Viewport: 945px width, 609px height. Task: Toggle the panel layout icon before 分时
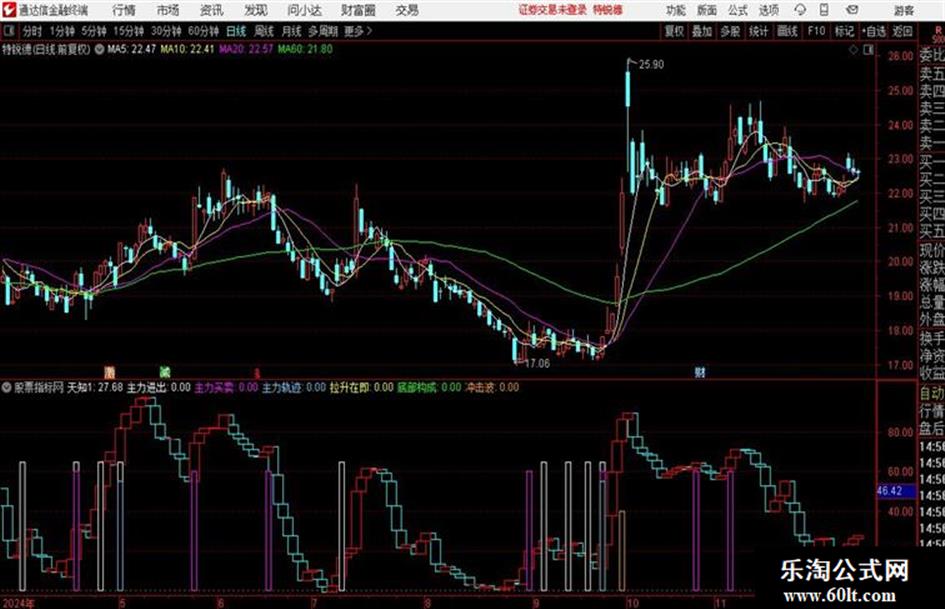coord(8,31)
